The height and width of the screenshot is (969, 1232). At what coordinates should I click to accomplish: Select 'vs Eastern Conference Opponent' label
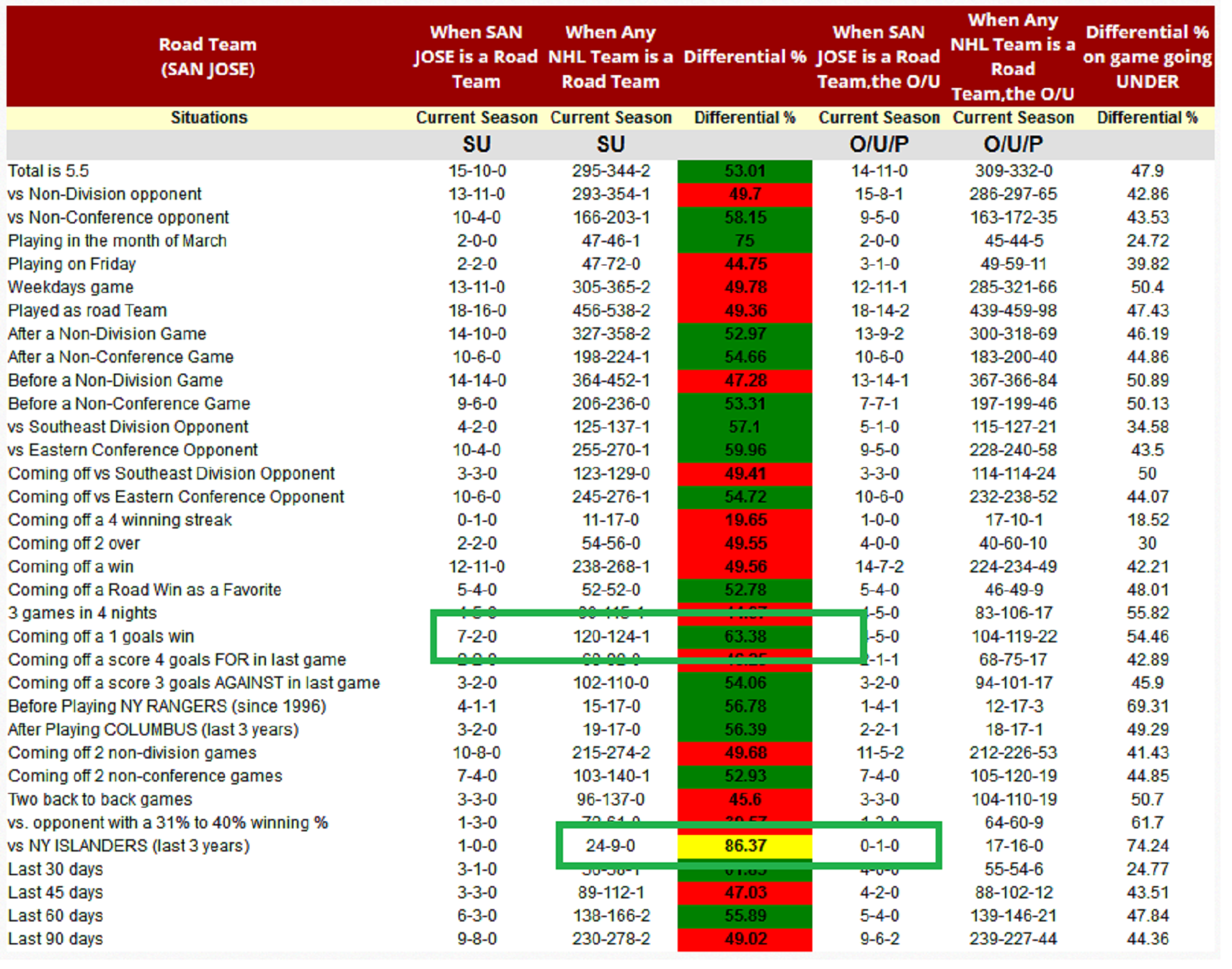pos(133,450)
